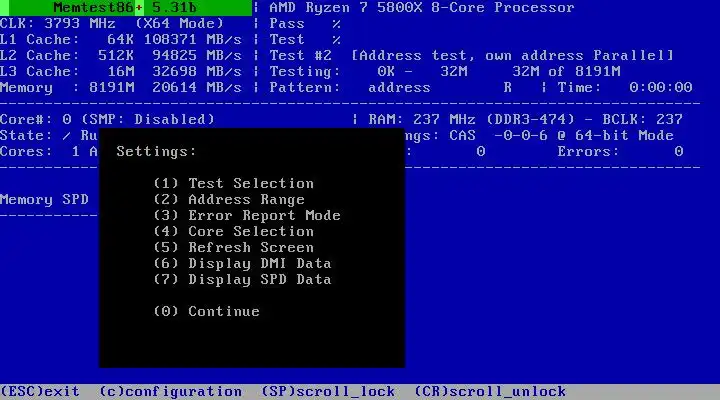Click the Time: 0:00:00 counter

[x=624, y=87]
